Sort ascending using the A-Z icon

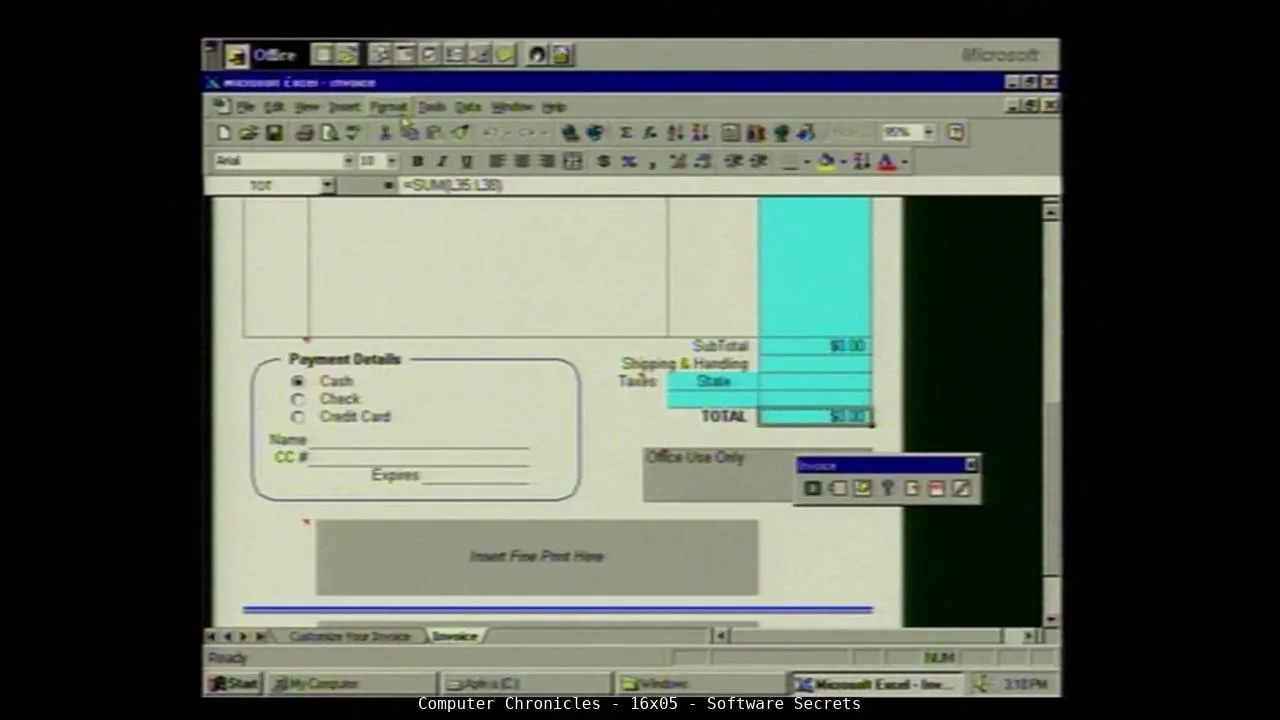coord(675,133)
